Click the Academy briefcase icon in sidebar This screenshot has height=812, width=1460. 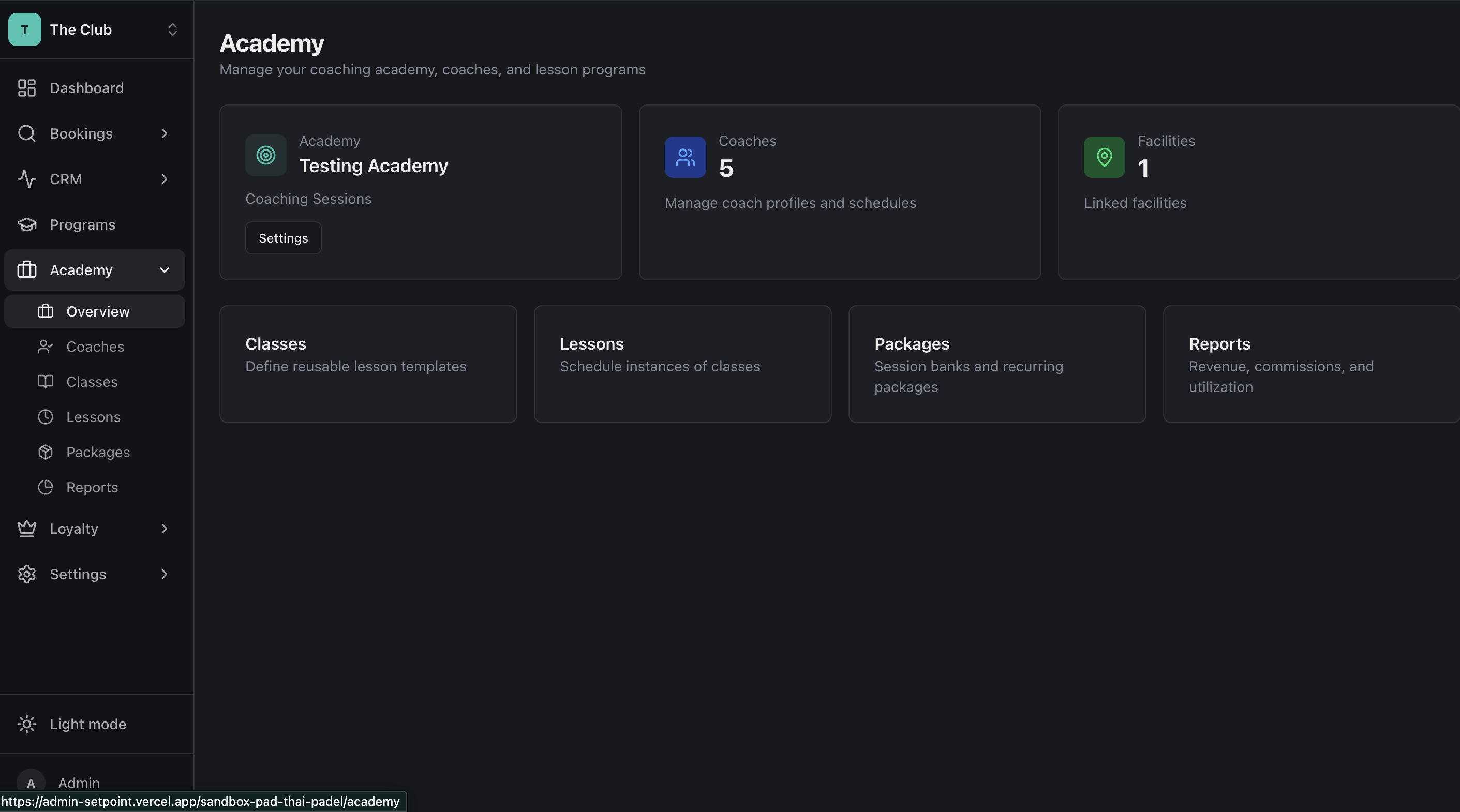[26, 270]
